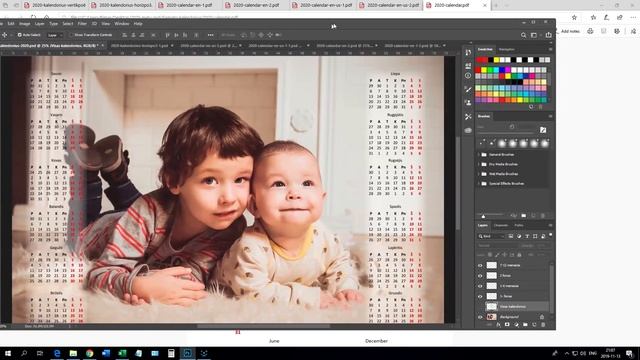
Task: Open the Windows Start button
Action: (x=7, y=353)
